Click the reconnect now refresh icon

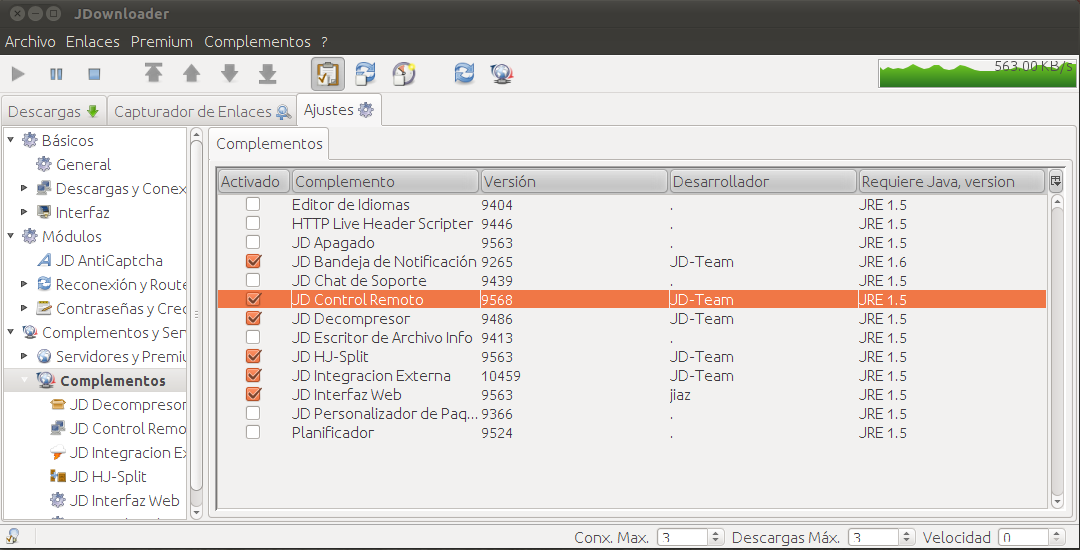click(x=464, y=73)
